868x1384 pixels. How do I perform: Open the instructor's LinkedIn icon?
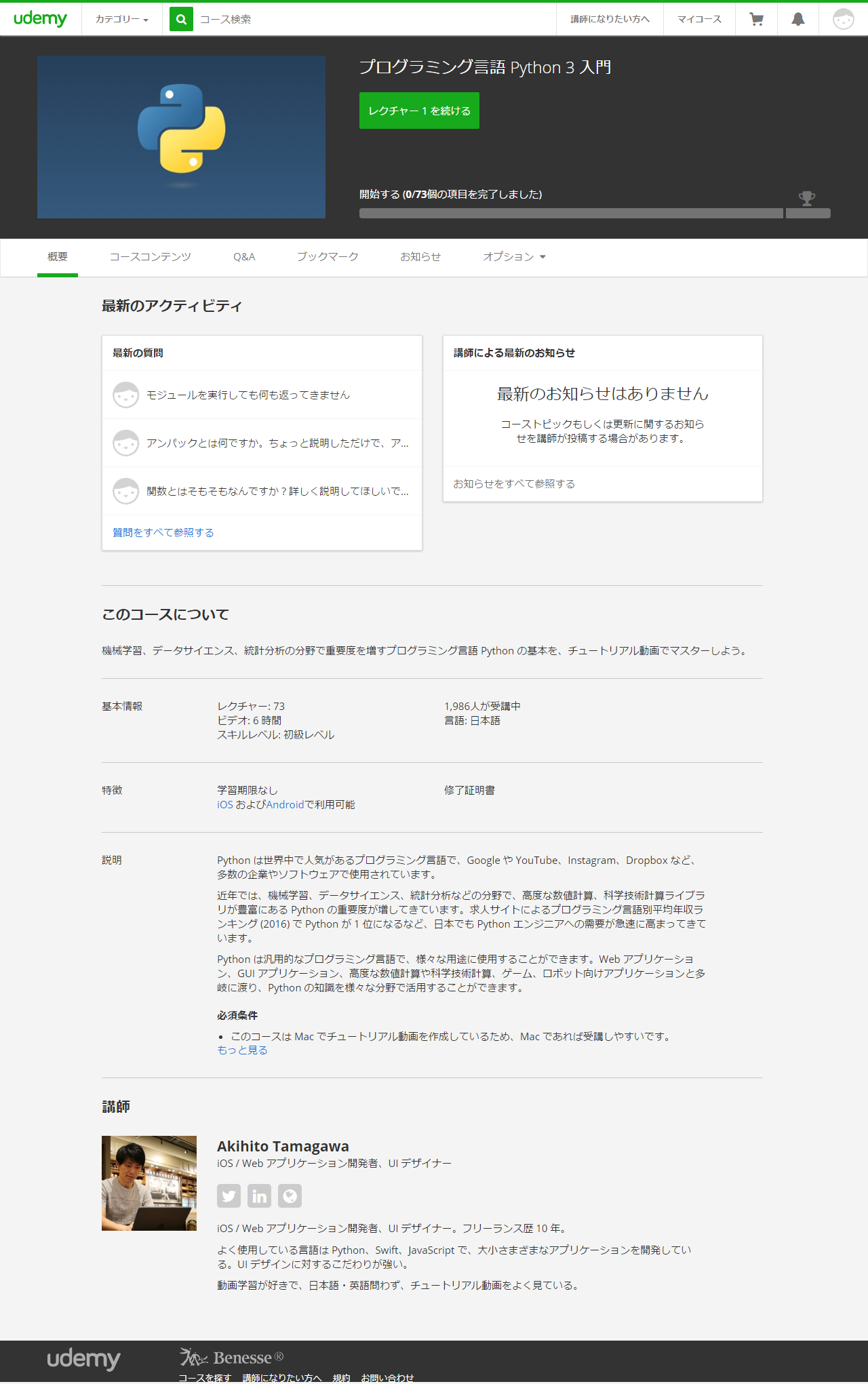tap(259, 1195)
